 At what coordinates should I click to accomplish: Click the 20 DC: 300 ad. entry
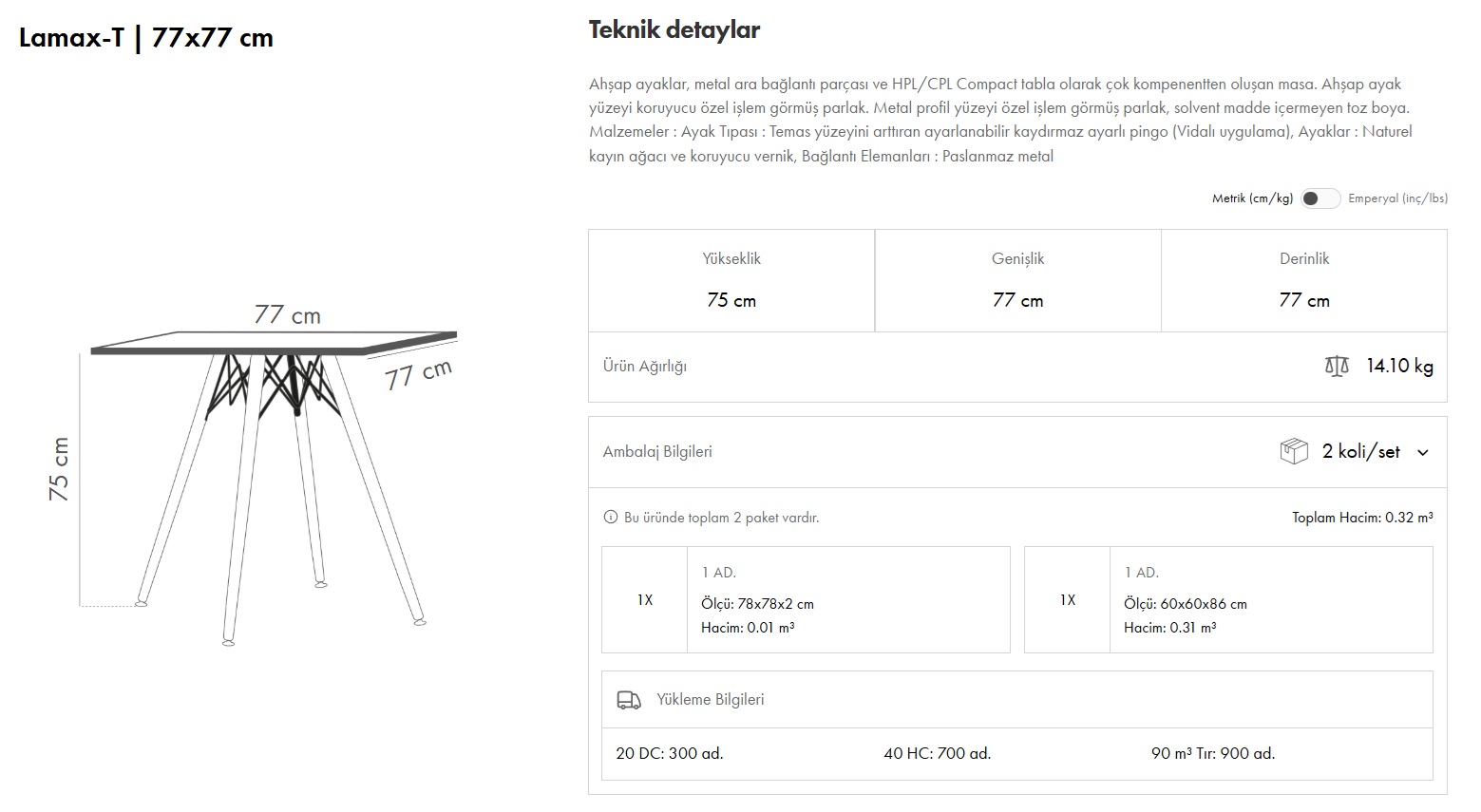click(670, 753)
